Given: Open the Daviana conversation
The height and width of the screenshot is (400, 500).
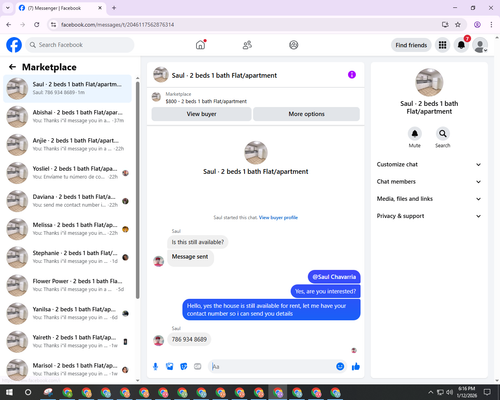Looking at the screenshot, I should point(68,201).
